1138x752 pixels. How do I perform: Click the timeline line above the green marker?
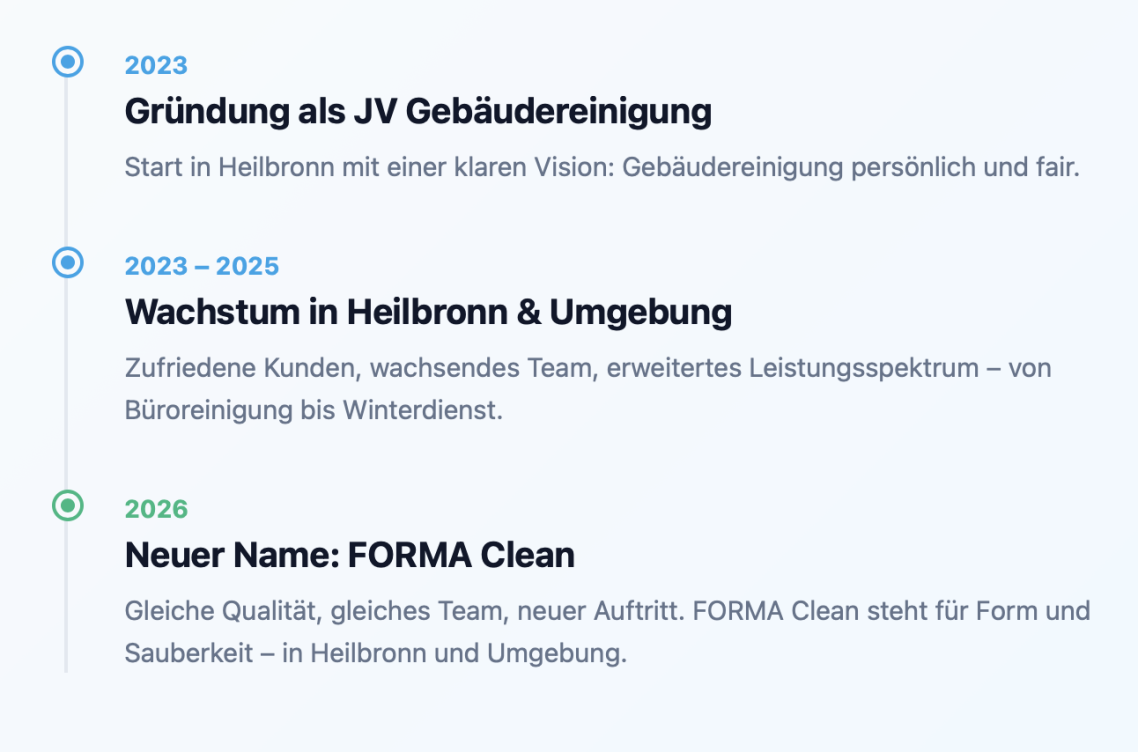tap(67, 400)
